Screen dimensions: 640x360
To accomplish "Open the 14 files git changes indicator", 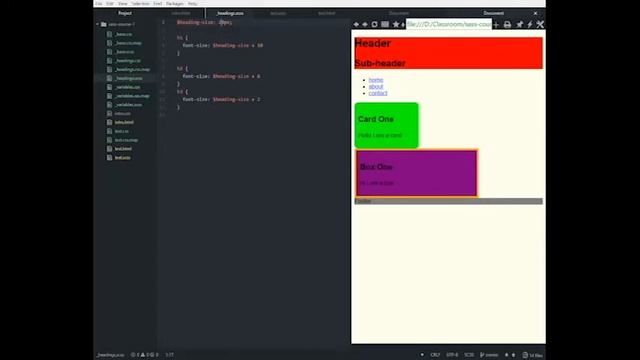I will pos(533,355).
